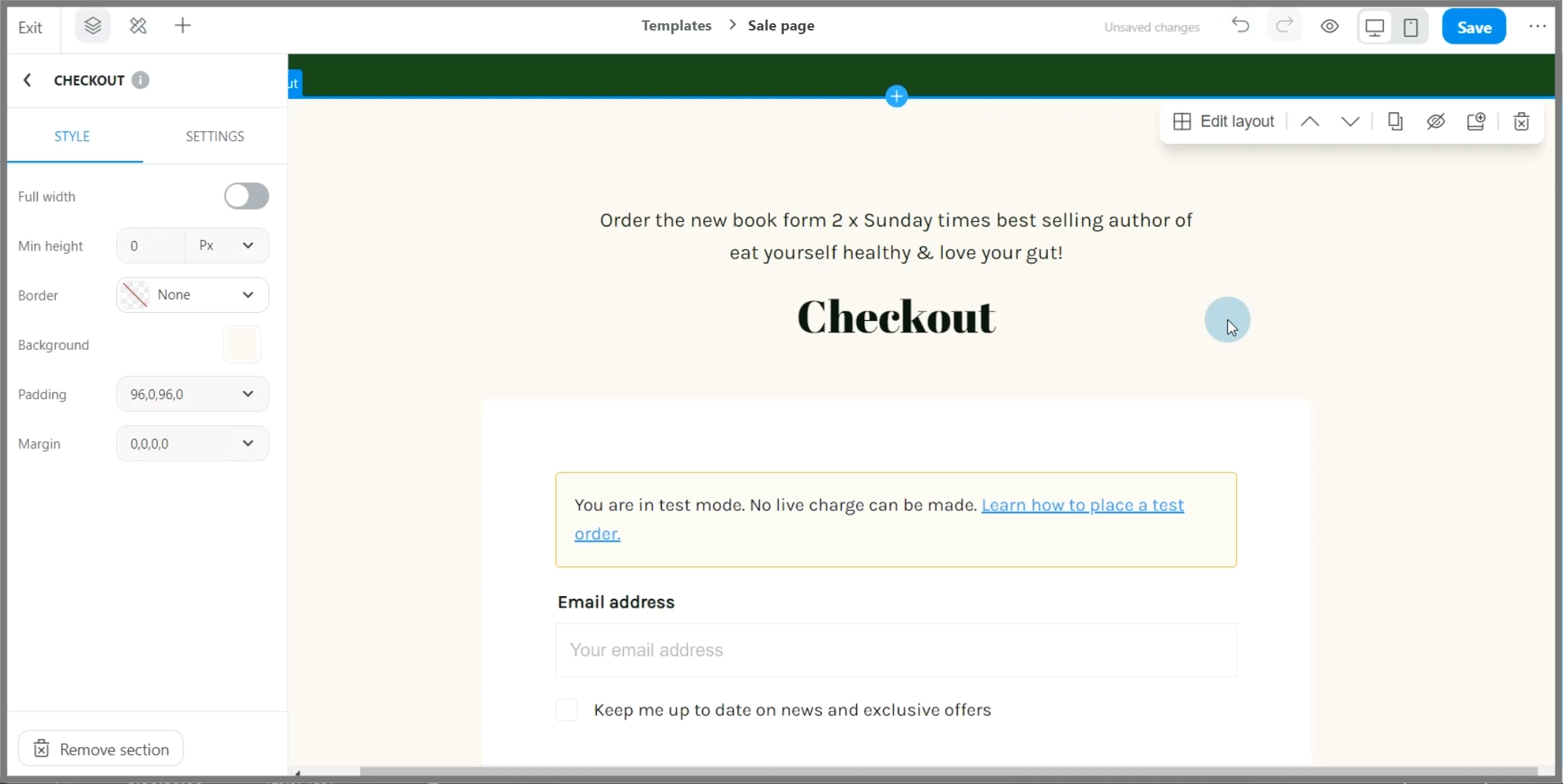The width and height of the screenshot is (1563, 784).
Task: Go back from Checkout panel
Action: coord(28,80)
